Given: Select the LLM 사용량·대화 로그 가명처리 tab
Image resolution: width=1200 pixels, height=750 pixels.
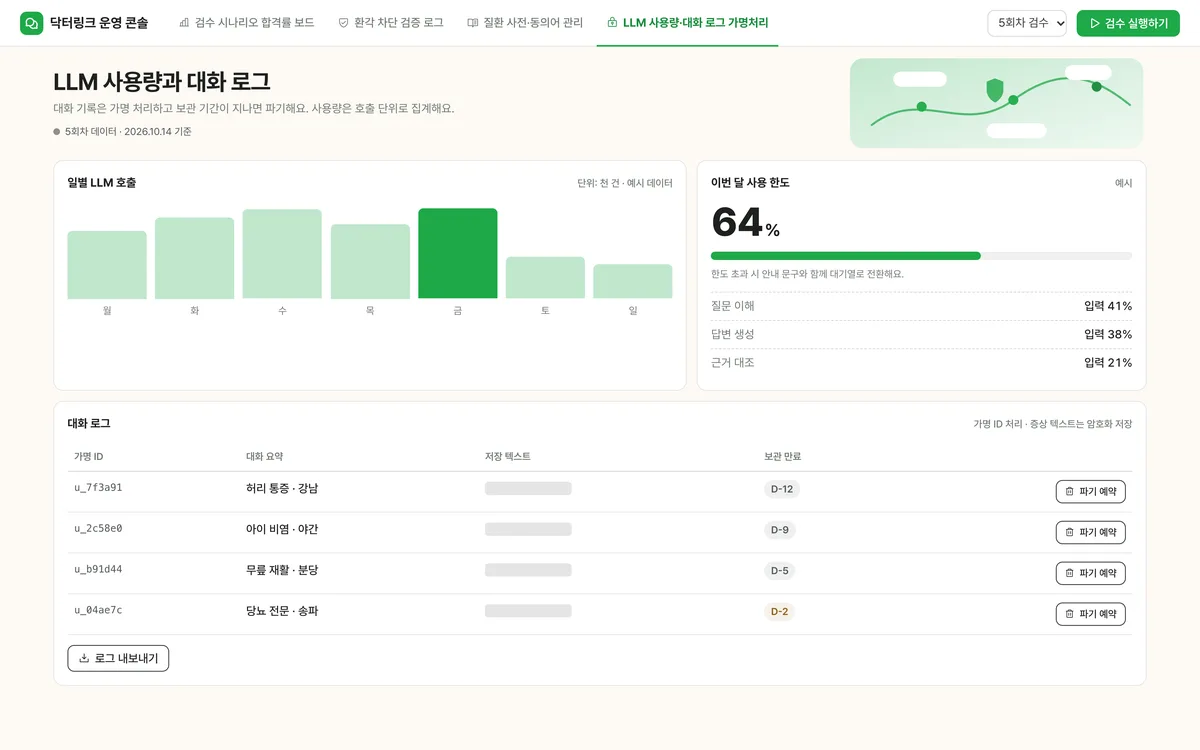Looking at the screenshot, I should coord(687,23).
